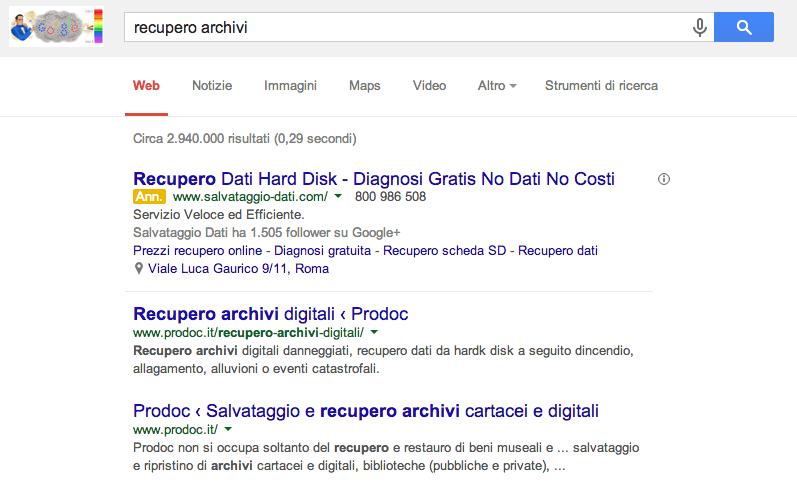This screenshot has height=497, width=797.
Task: Start voice search with the microphone icon
Action: click(x=699, y=27)
